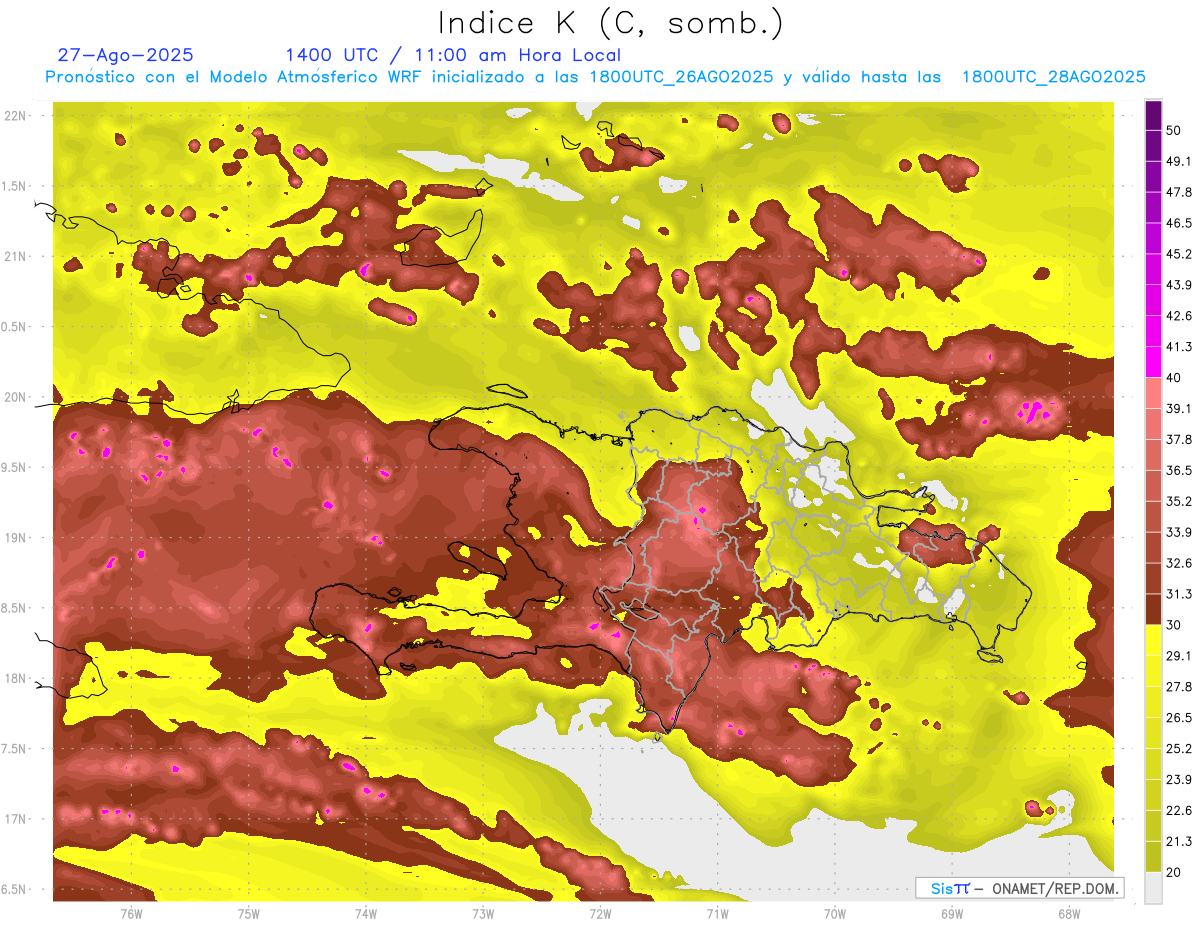Select the "47.8" colorbar label
This screenshot has height=927, width=1200.
point(1179,192)
